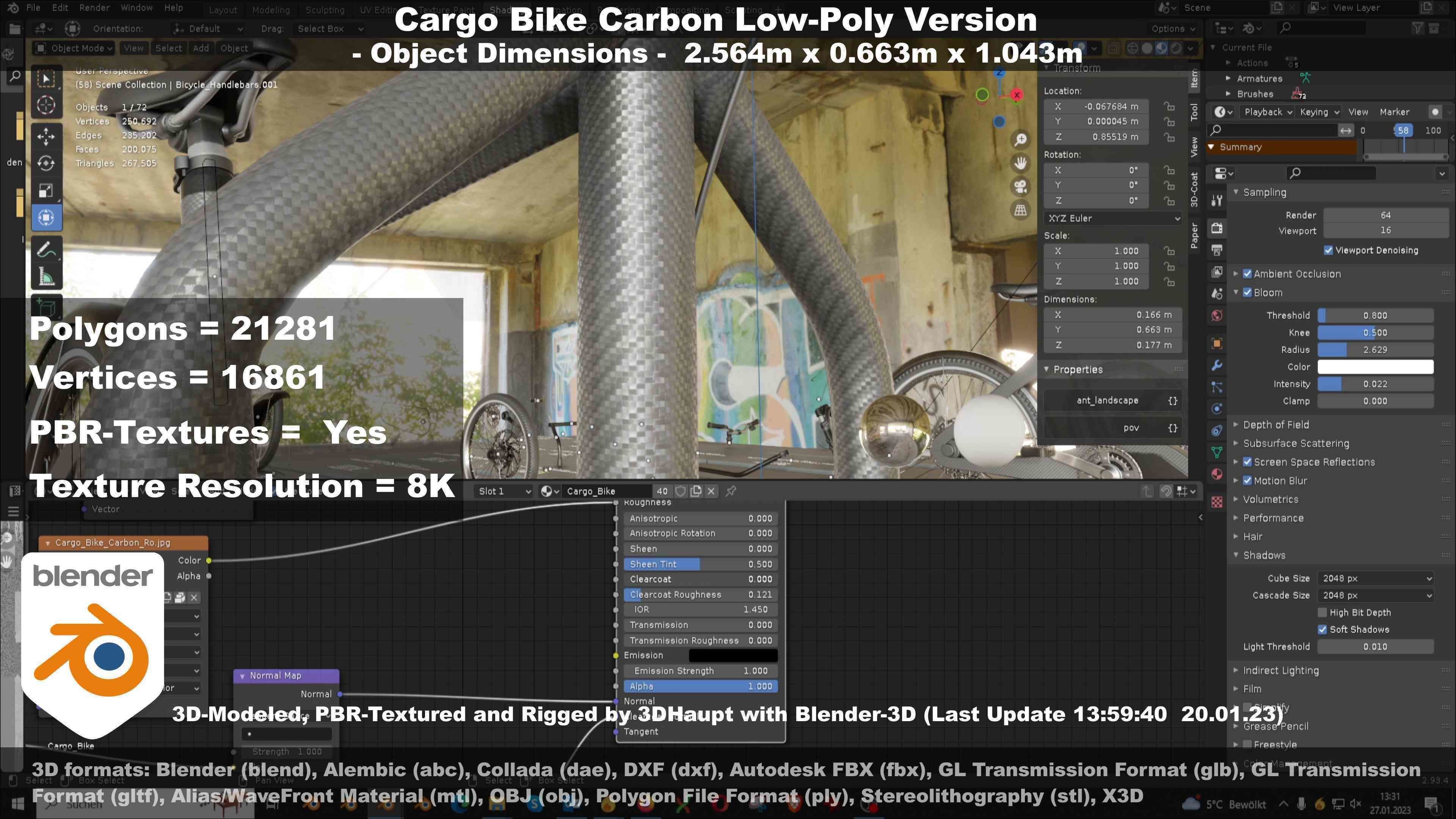Toggle camera view with the camera icon
The width and height of the screenshot is (1456, 819).
(1020, 187)
